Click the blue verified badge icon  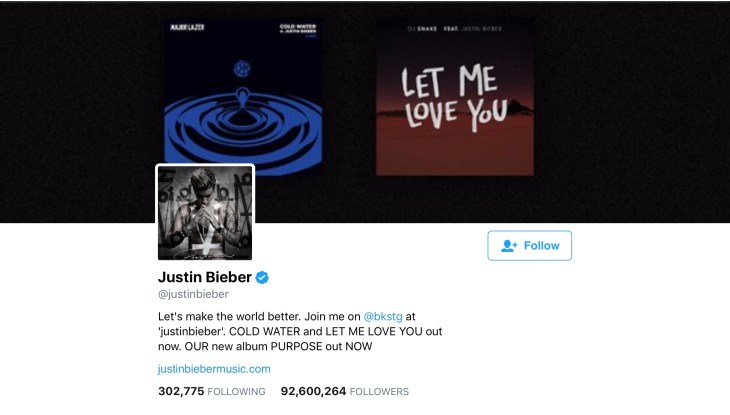262,278
